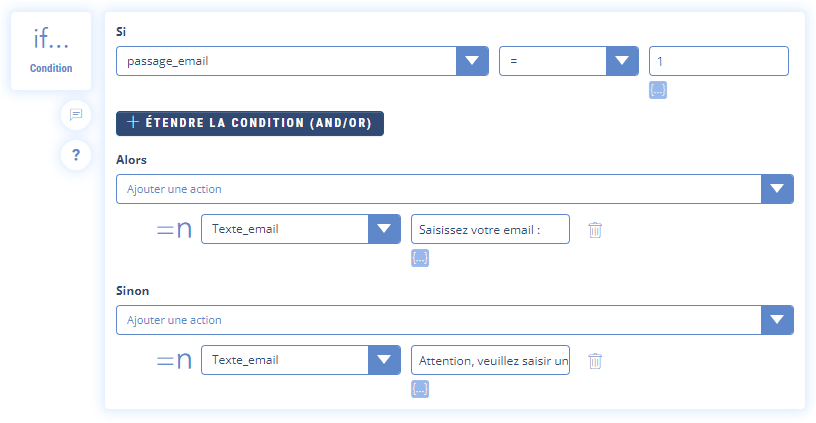Click braces icon under Saisissez votre email field
This screenshot has width=816, height=423.
(420, 259)
